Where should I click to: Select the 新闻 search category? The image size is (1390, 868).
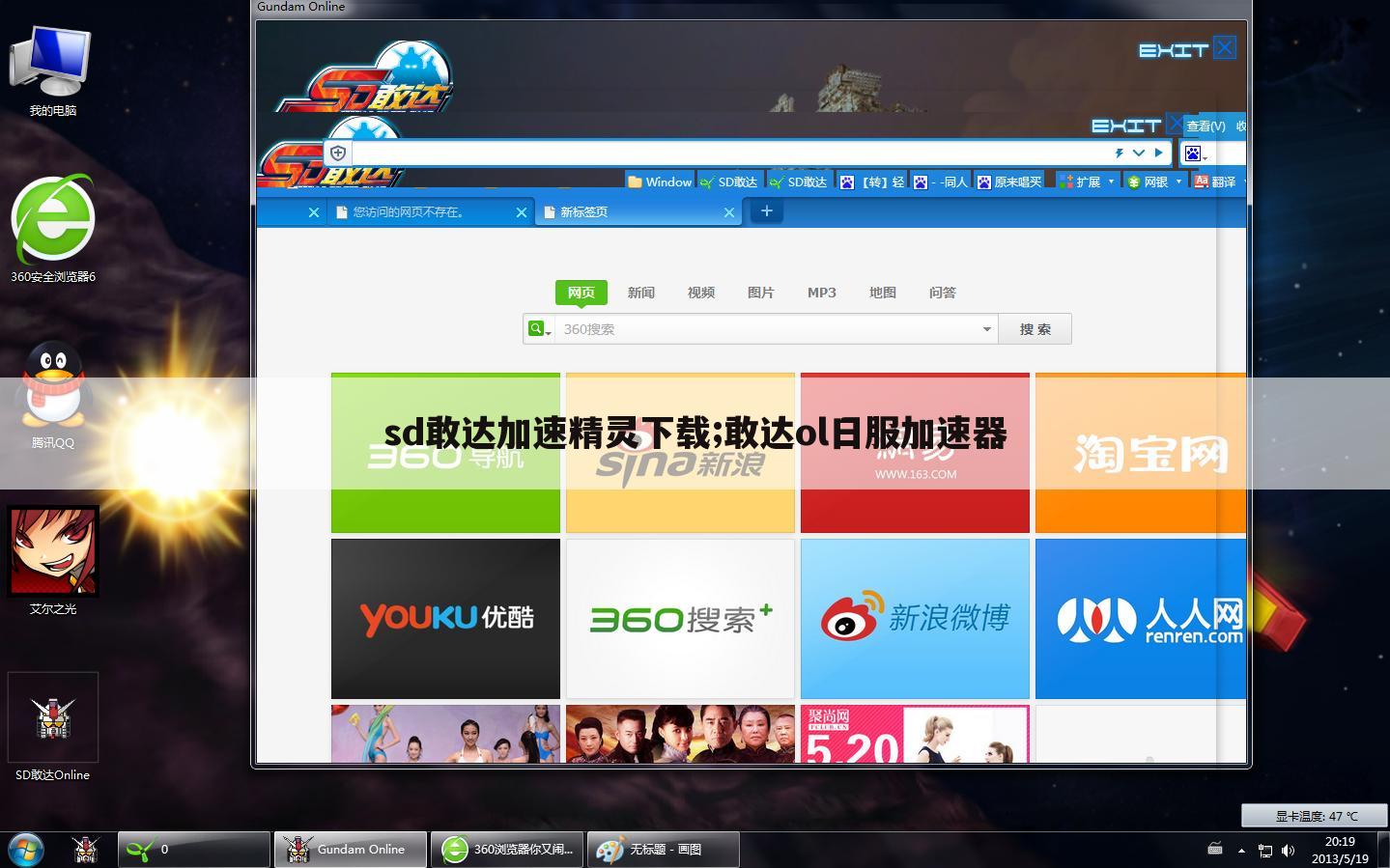[641, 293]
